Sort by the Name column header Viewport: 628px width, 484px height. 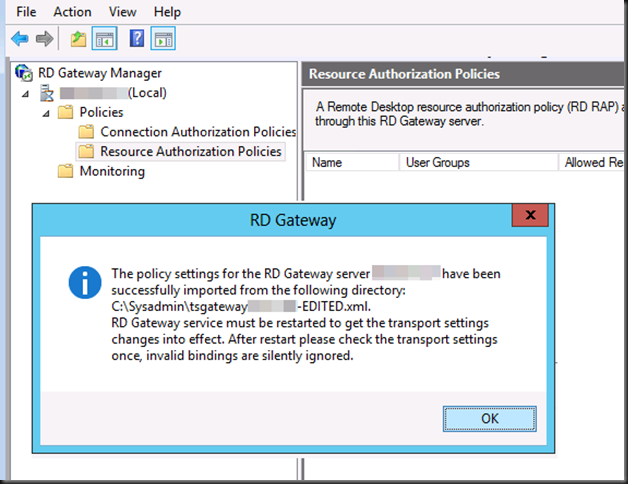(x=352, y=162)
